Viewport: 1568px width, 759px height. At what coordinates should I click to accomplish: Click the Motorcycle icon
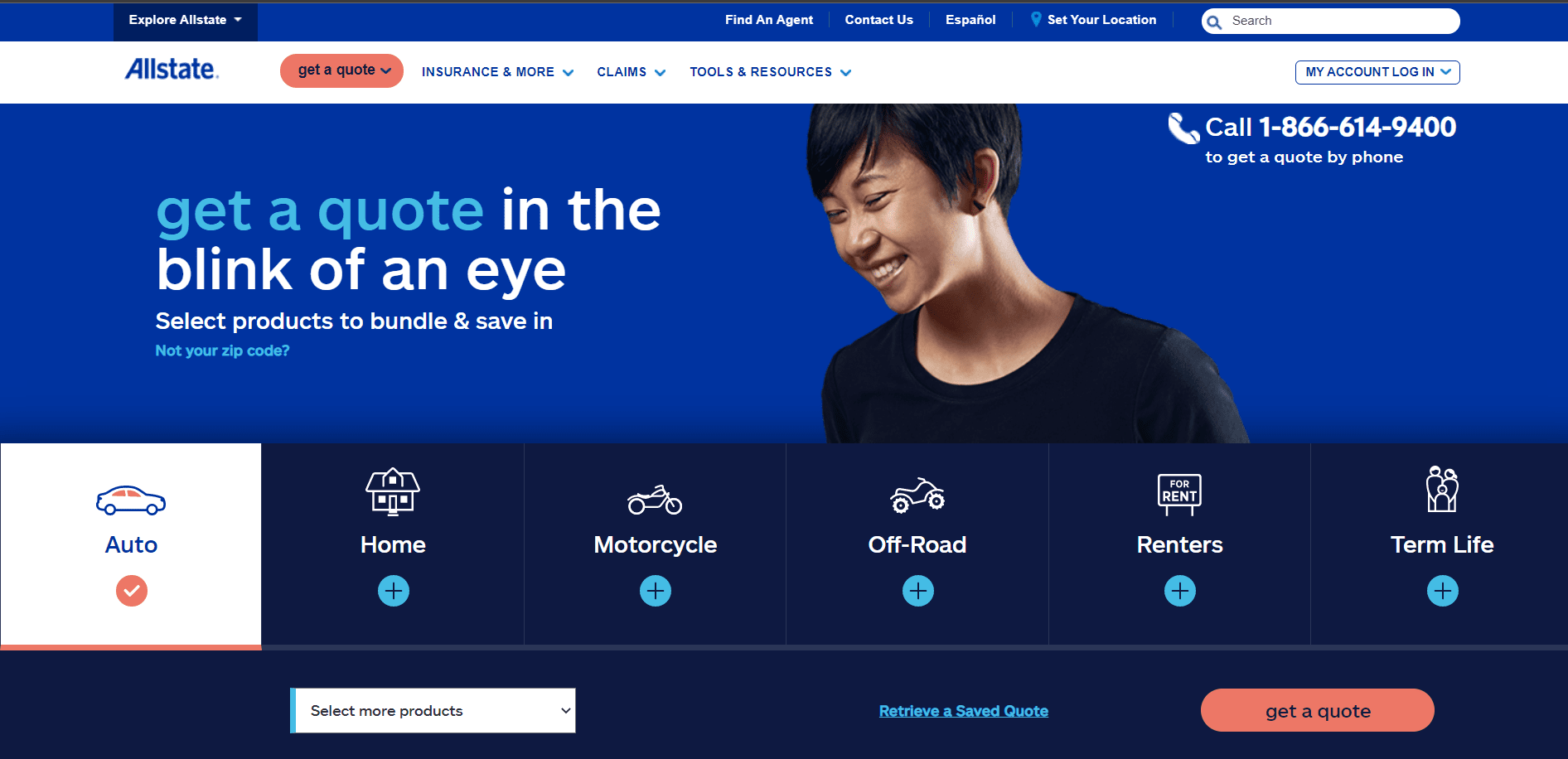tap(655, 500)
